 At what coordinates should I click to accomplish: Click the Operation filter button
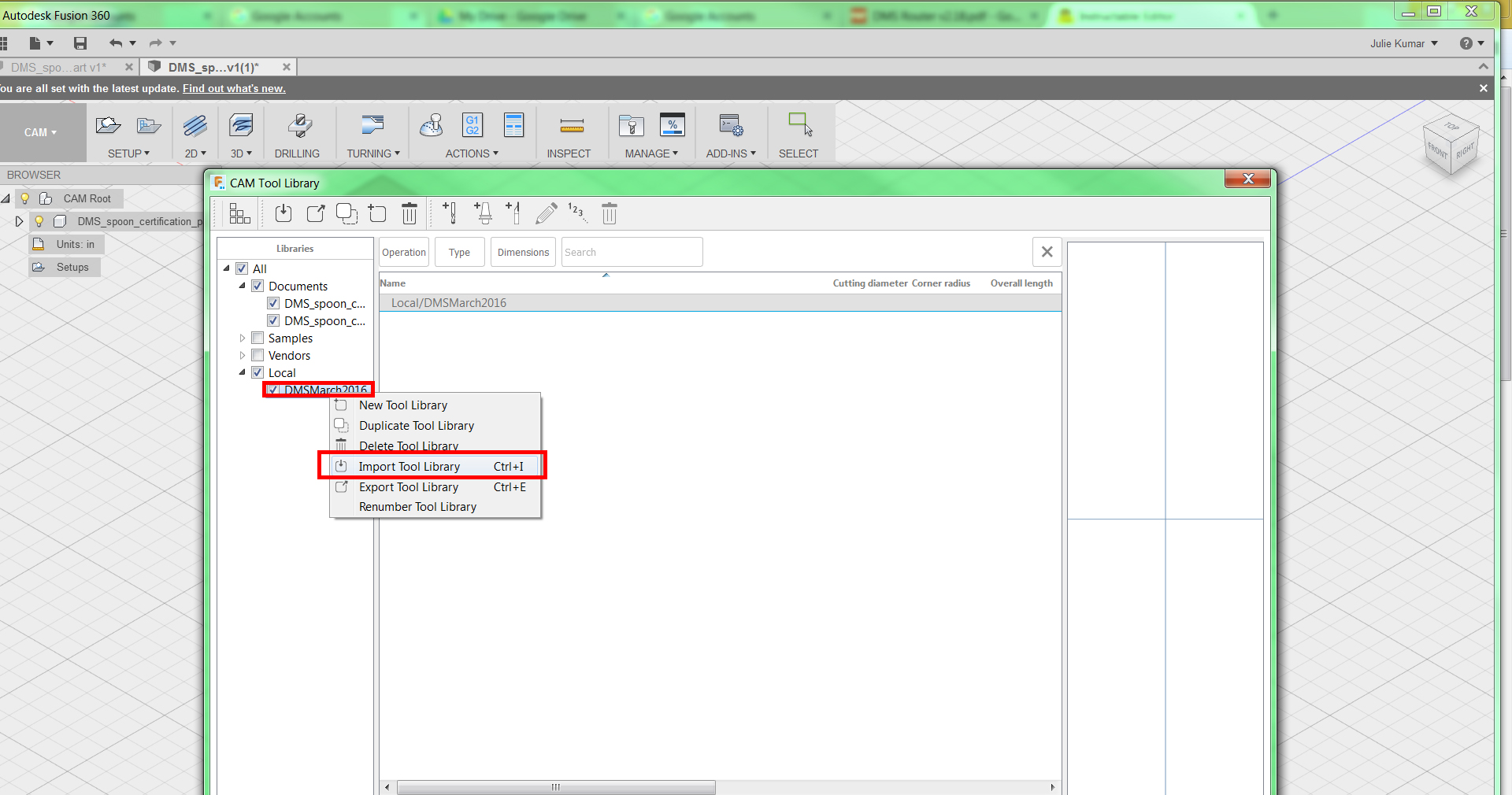point(404,252)
